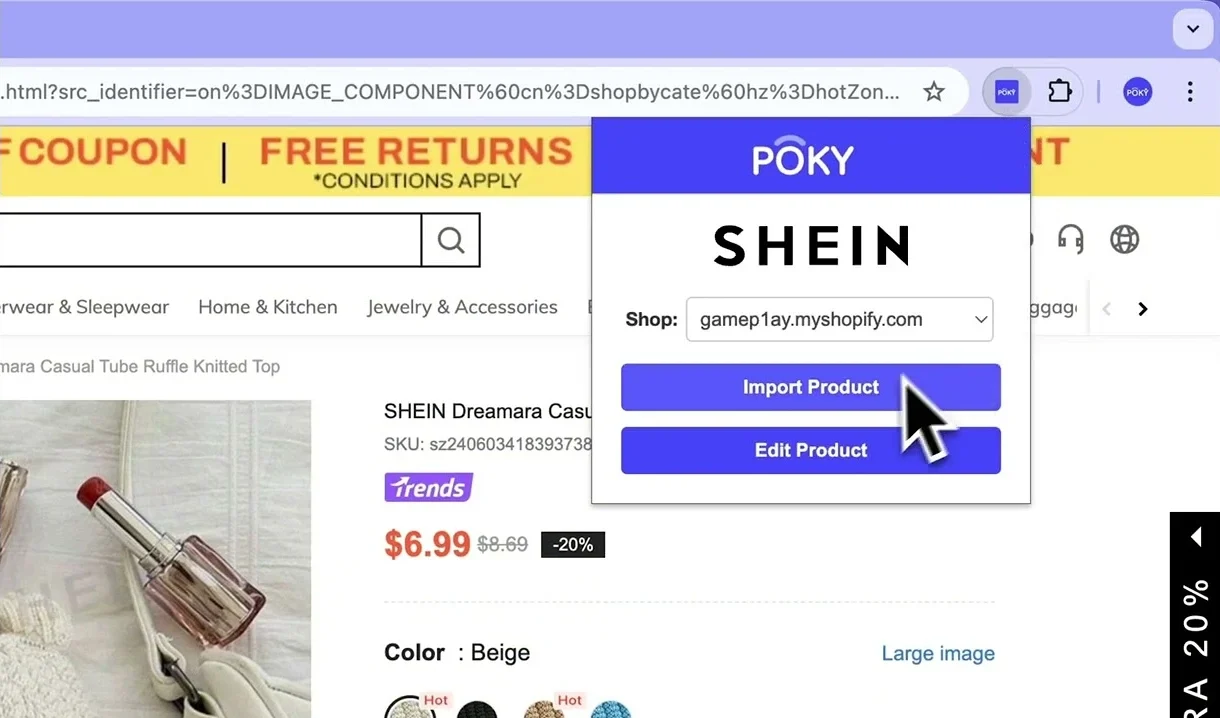Expand more categories with the right chevron

[1143, 308]
